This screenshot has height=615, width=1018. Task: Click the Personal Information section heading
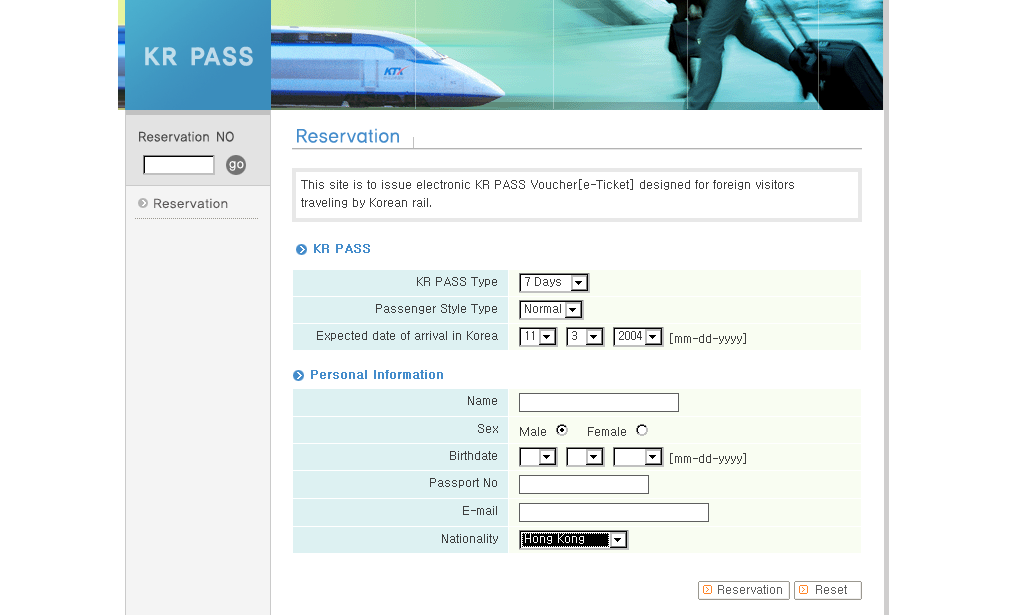(x=377, y=375)
